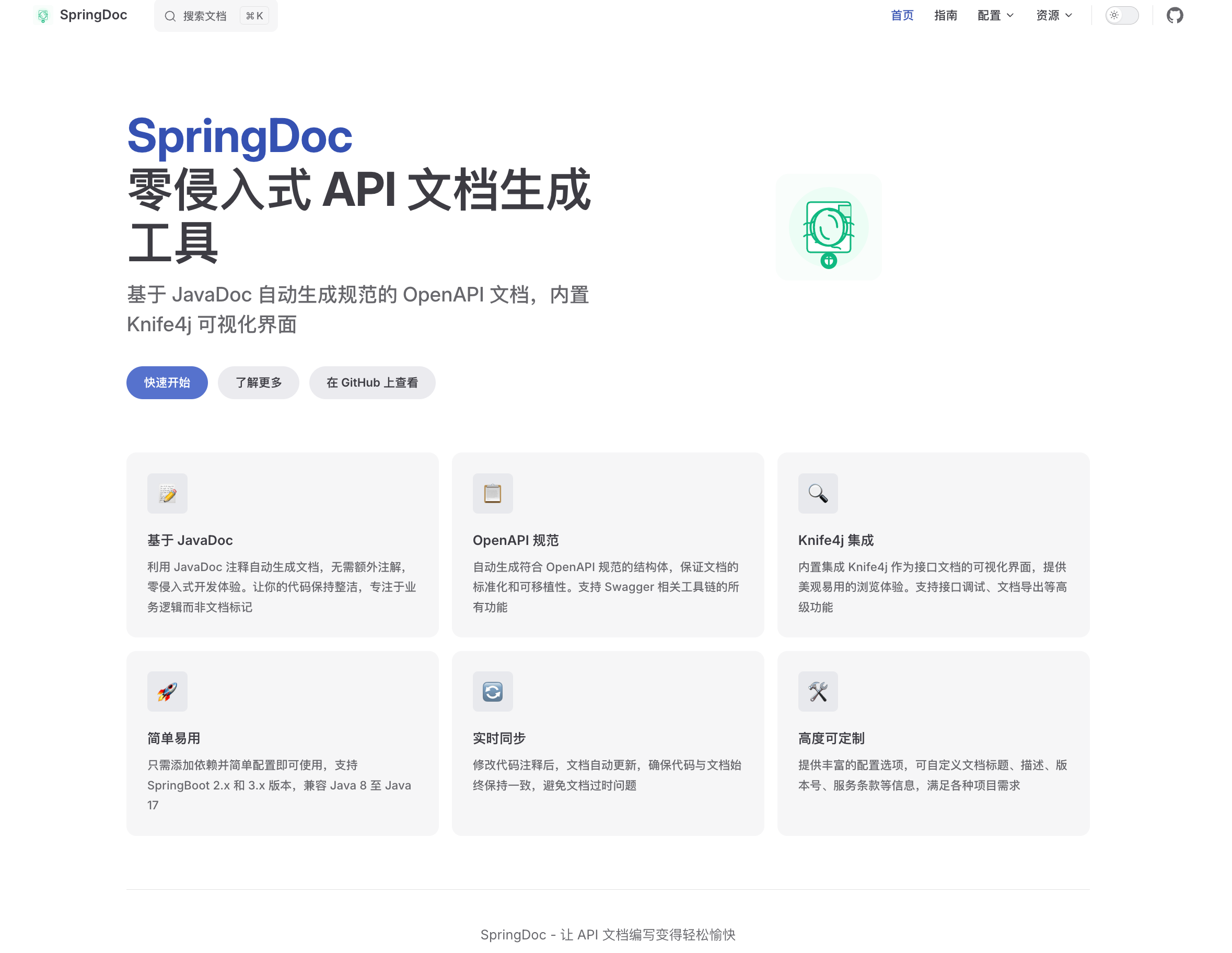Viewport: 1232px width, 953px height.
Task: Click footer text 让 API 文档编写变得轻松愉快
Action: click(x=648, y=934)
